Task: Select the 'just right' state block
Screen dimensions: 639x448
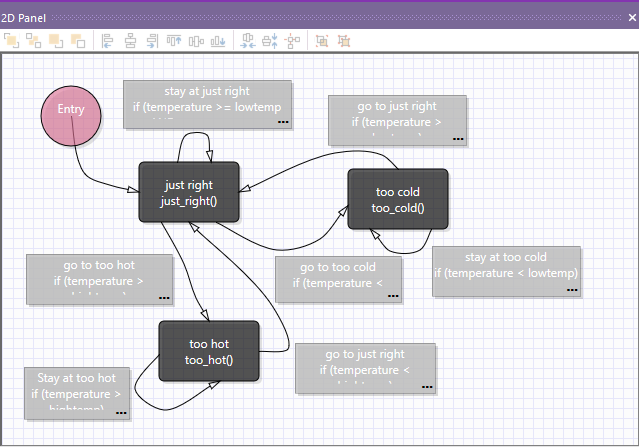Action: tap(189, 192)
